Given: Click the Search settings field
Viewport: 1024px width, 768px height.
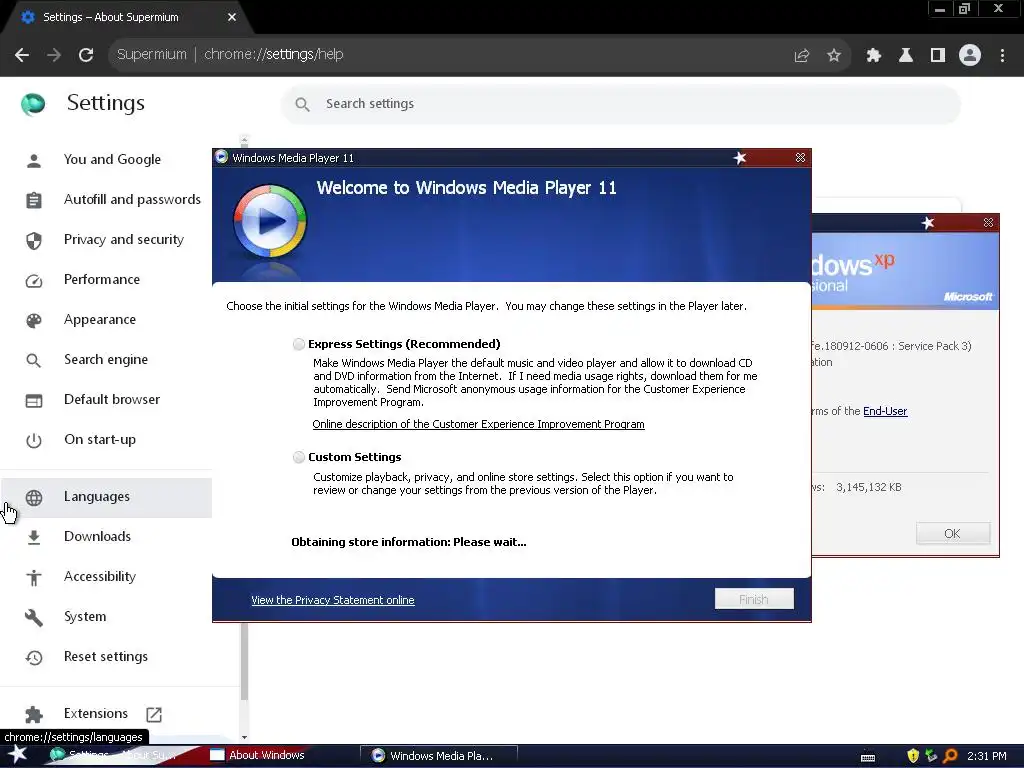Looking at the screenshot, I should coord(620,104).
